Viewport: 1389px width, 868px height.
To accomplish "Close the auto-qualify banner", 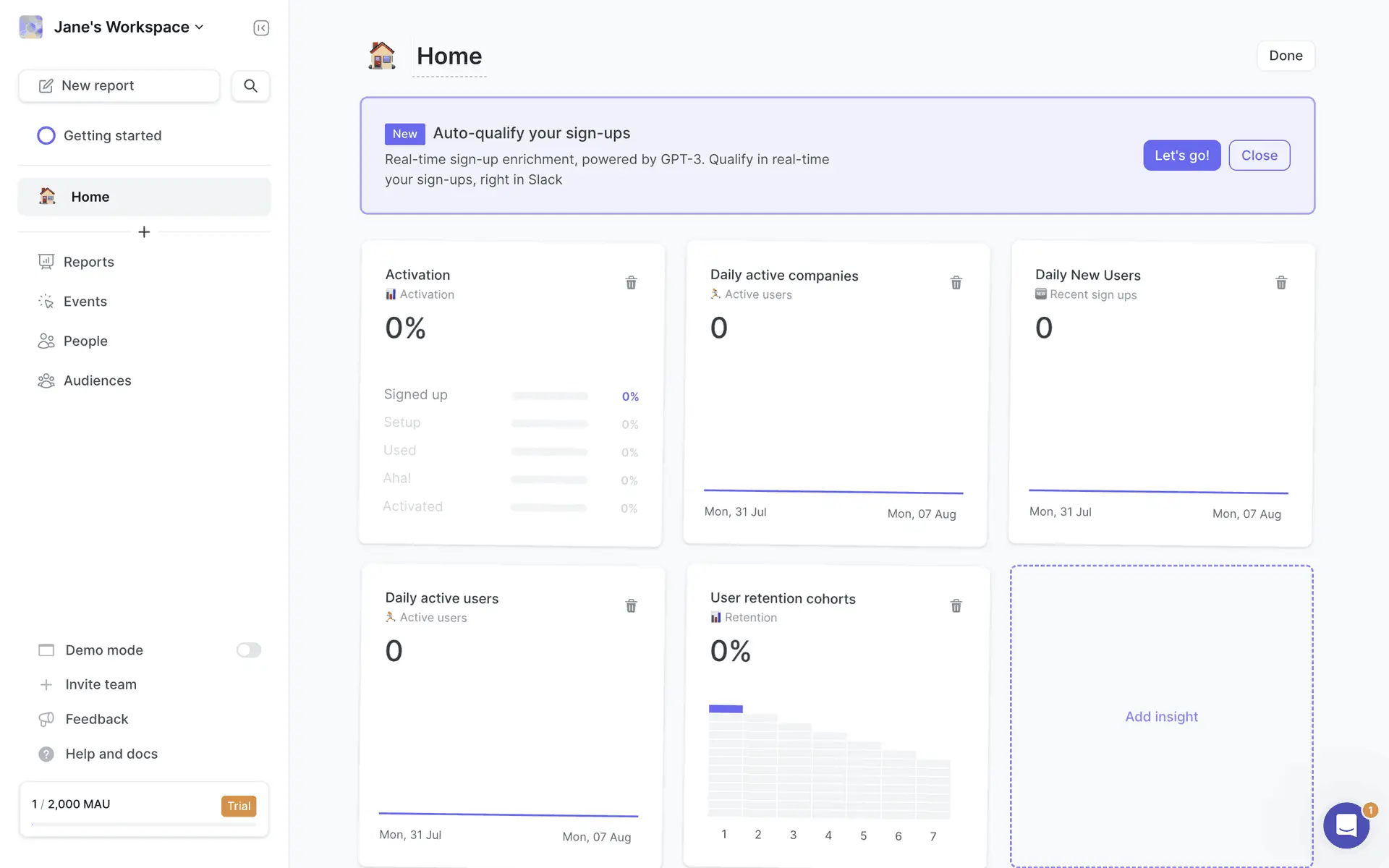I will pyautogui.click(x=1259, y=156).
